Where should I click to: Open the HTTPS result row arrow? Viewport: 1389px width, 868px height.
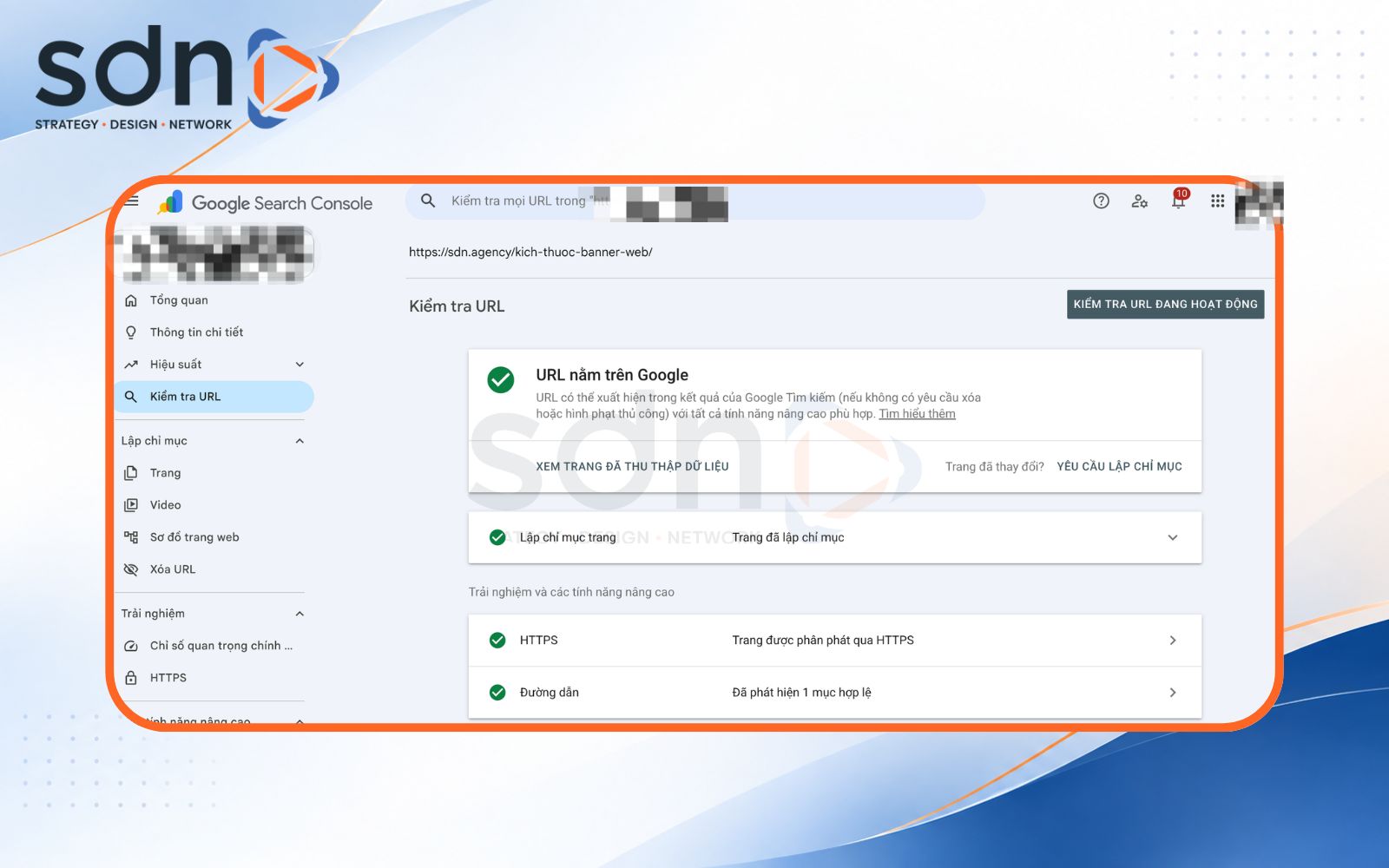pos(1173,641)
